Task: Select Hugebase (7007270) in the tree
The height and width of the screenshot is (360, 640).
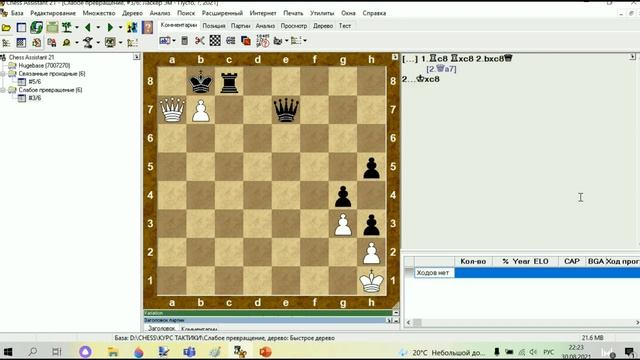Action: click(44, 65)
